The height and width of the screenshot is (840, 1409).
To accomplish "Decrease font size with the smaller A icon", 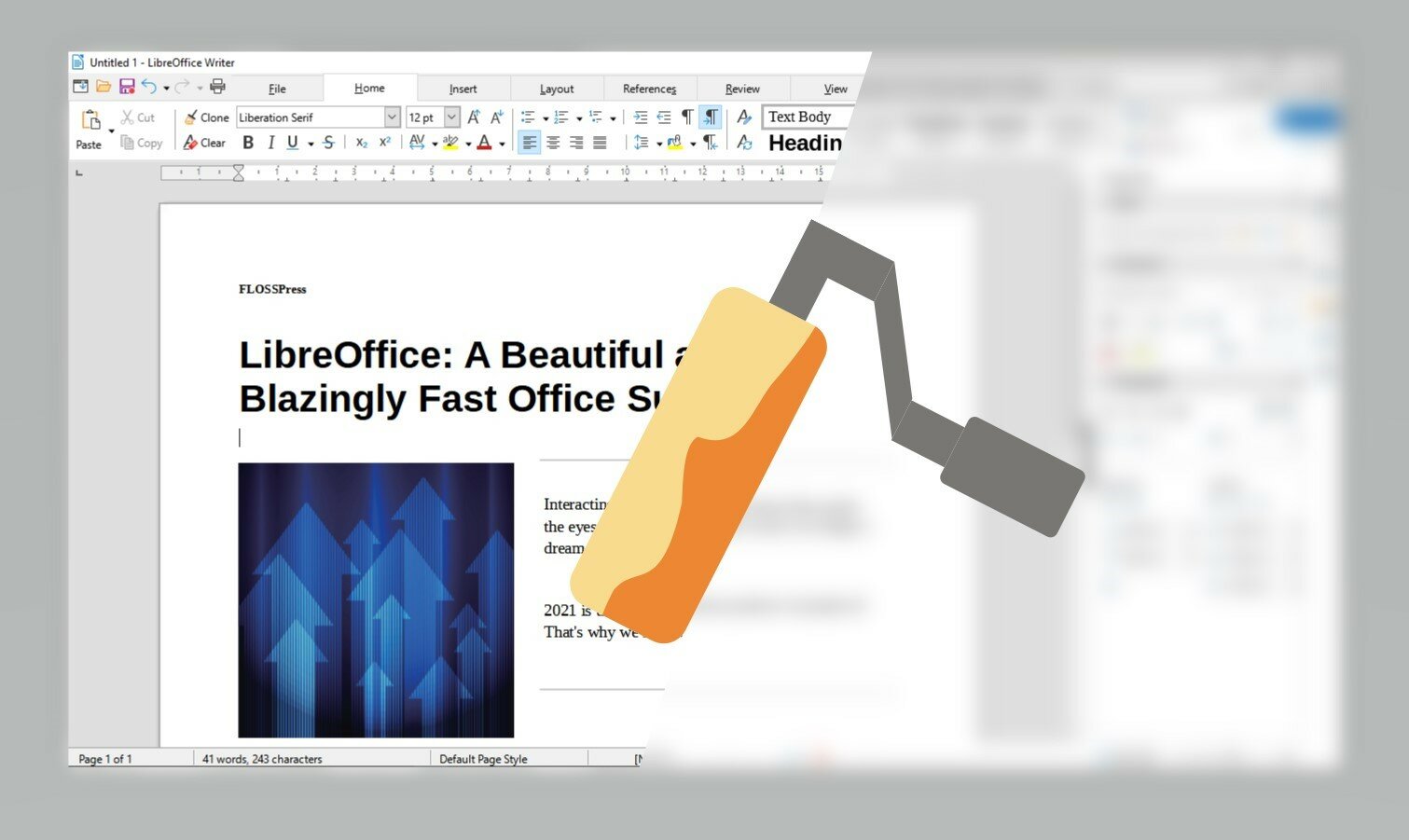I will click(497, 117).
